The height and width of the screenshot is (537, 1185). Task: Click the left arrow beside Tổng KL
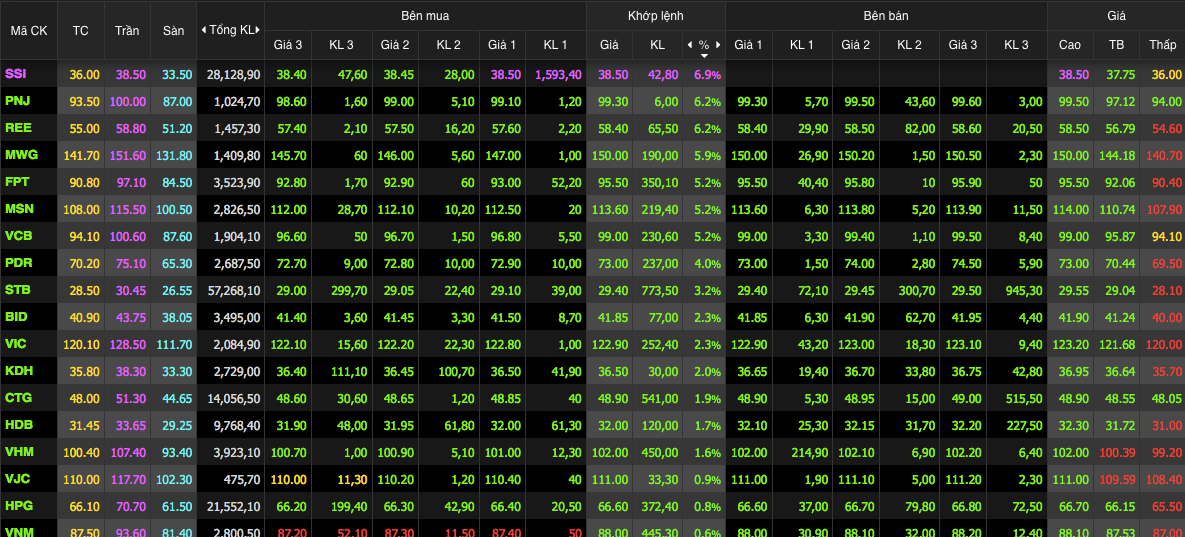204,30
